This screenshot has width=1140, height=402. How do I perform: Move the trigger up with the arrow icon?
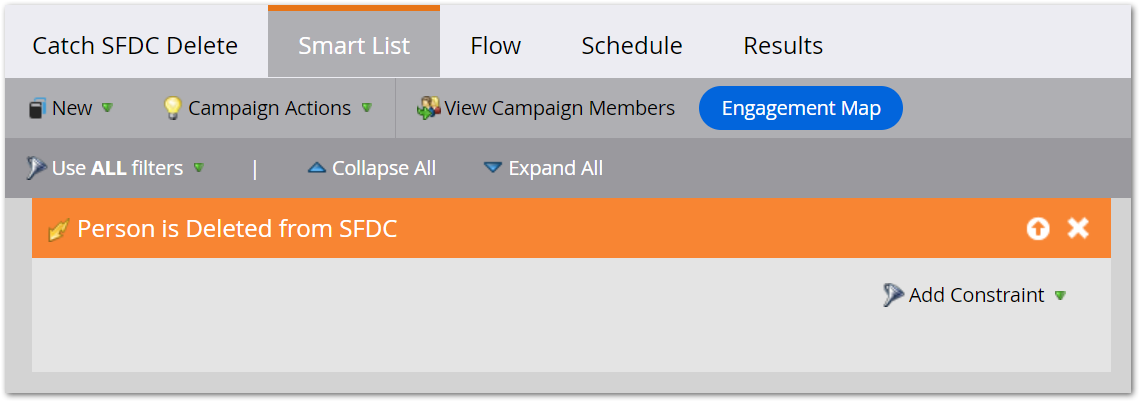(1038, 229)
